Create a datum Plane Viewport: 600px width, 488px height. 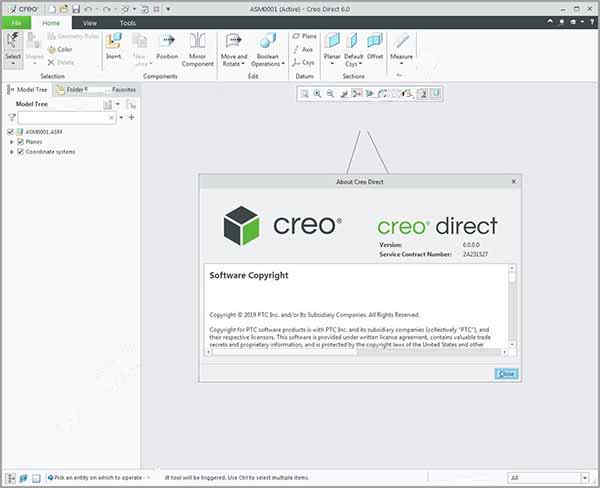click(305, 36)
